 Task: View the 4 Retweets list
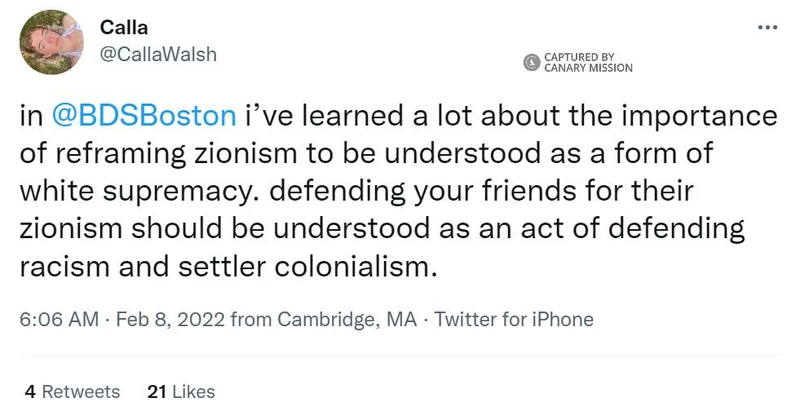coord(72,392)
